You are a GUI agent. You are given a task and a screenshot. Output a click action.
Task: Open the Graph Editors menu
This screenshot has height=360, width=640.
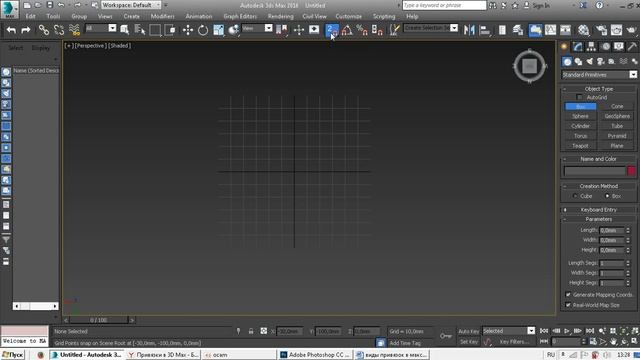pyautogui.click(x=240, y=16)
